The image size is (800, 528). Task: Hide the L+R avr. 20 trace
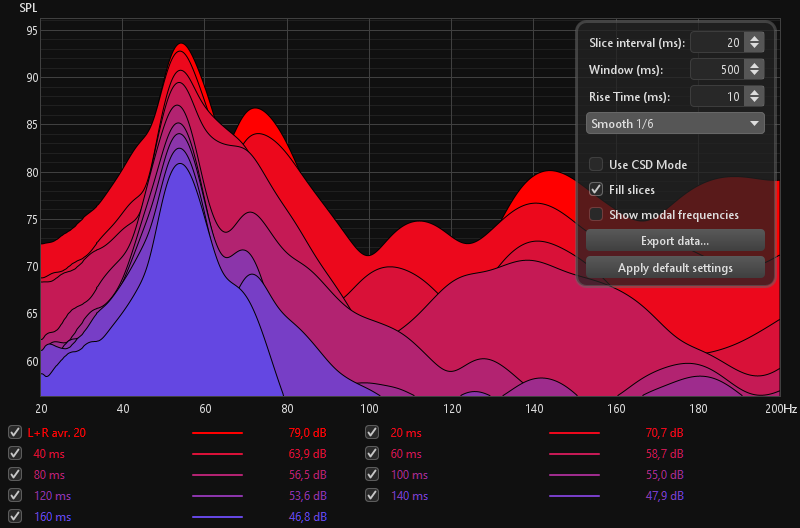14,433
